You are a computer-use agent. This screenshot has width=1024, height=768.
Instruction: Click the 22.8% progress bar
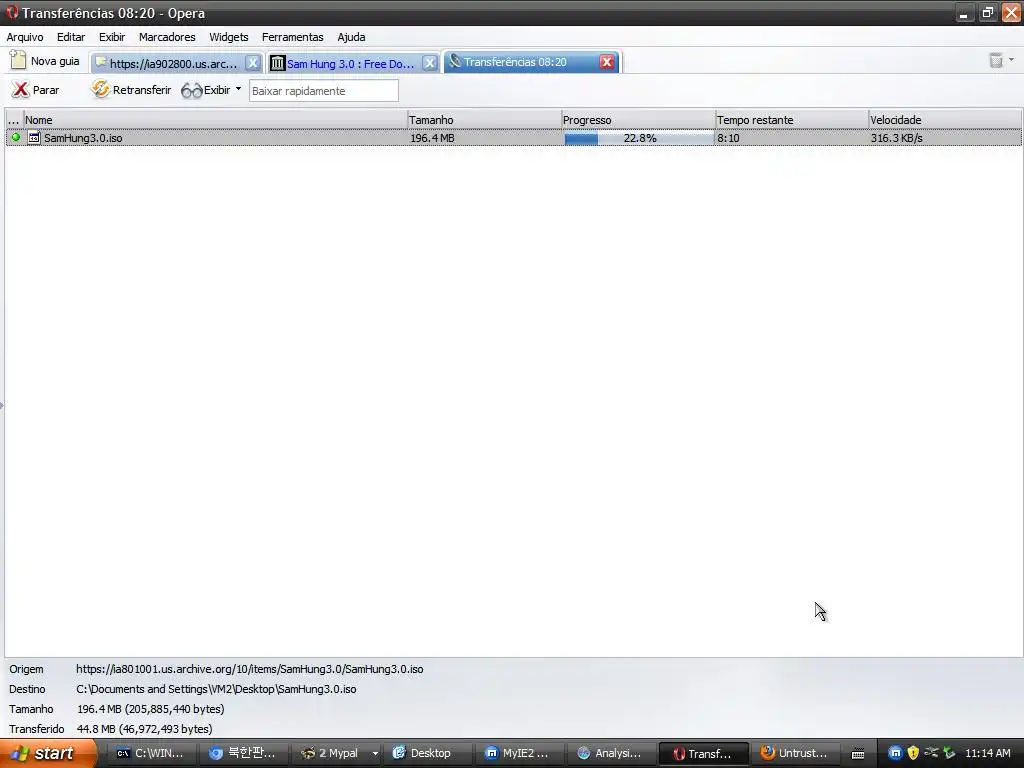(639, 138)
